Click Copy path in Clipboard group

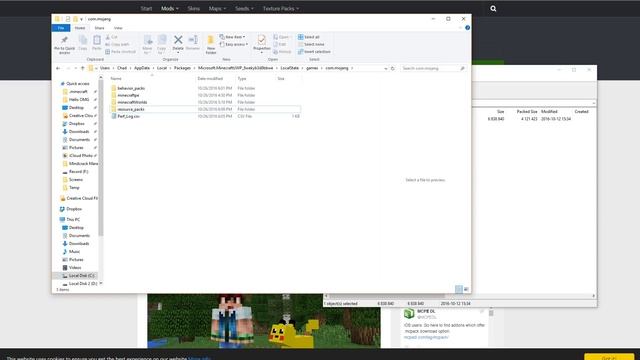pyautogui.click(x=118, y=44)
